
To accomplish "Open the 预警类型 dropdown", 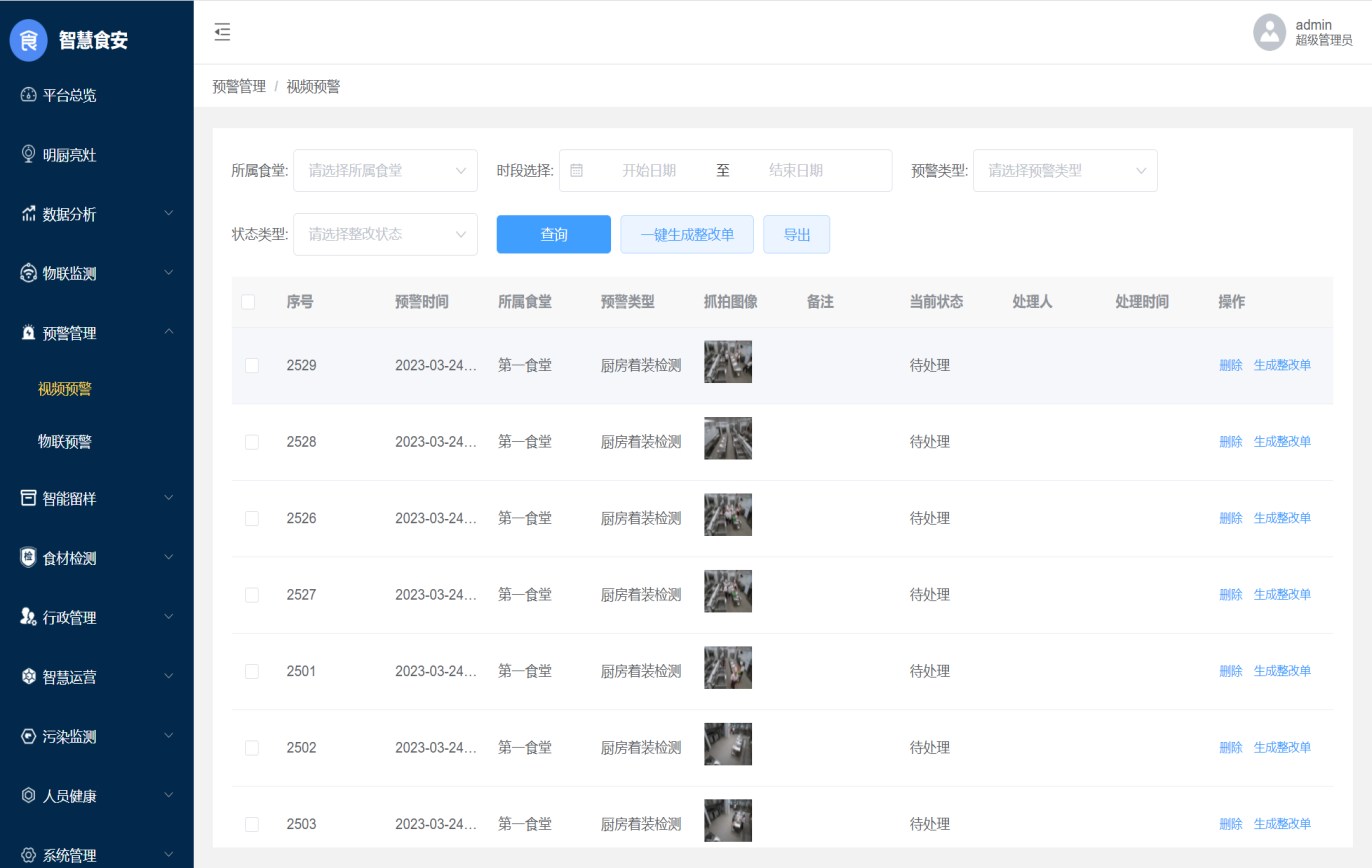I will point(1064,171).
